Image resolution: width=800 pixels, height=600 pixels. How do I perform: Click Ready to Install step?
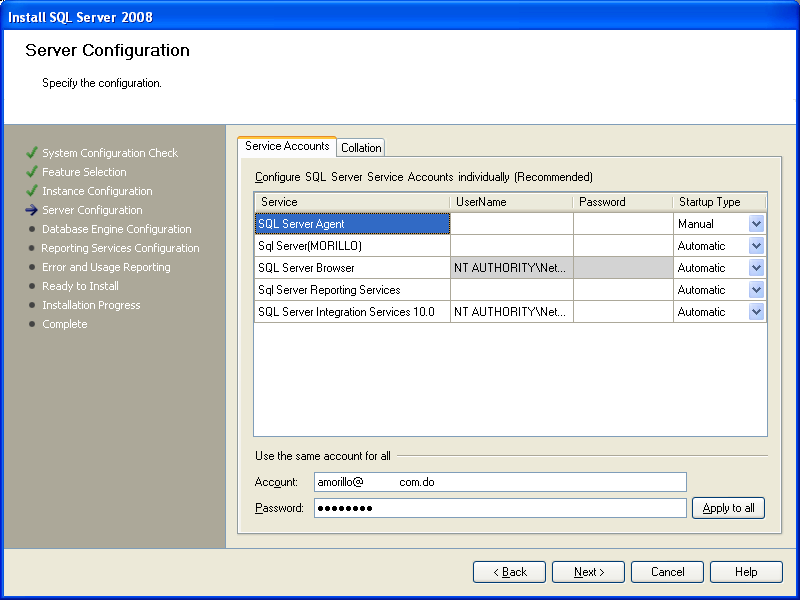tap(80, 286)
